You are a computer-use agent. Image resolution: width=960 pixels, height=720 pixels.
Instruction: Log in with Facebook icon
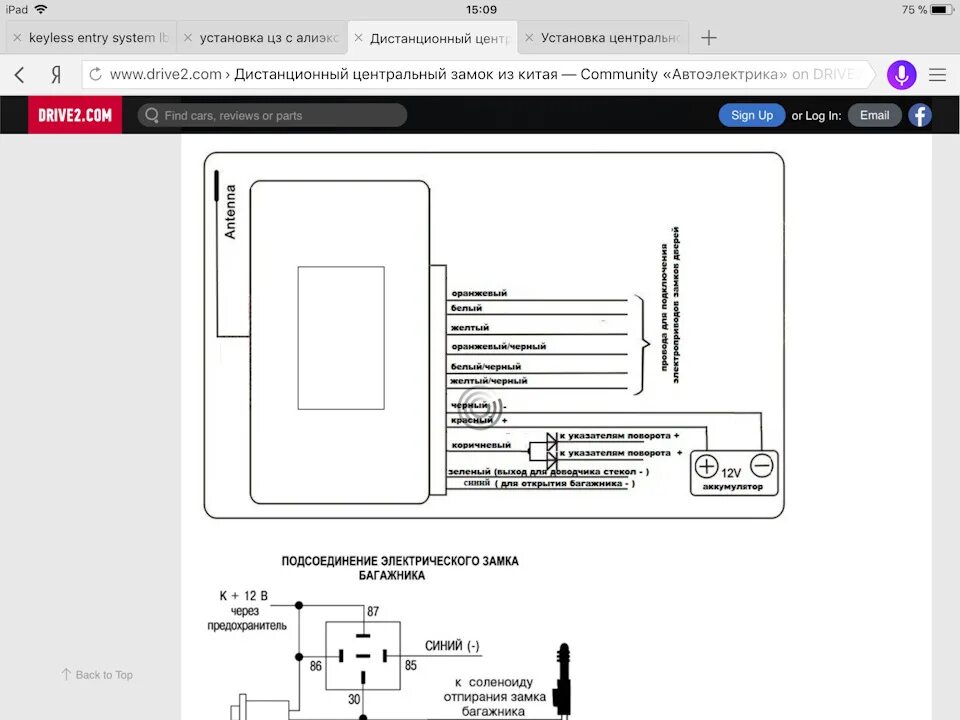[x=920, y=115]
